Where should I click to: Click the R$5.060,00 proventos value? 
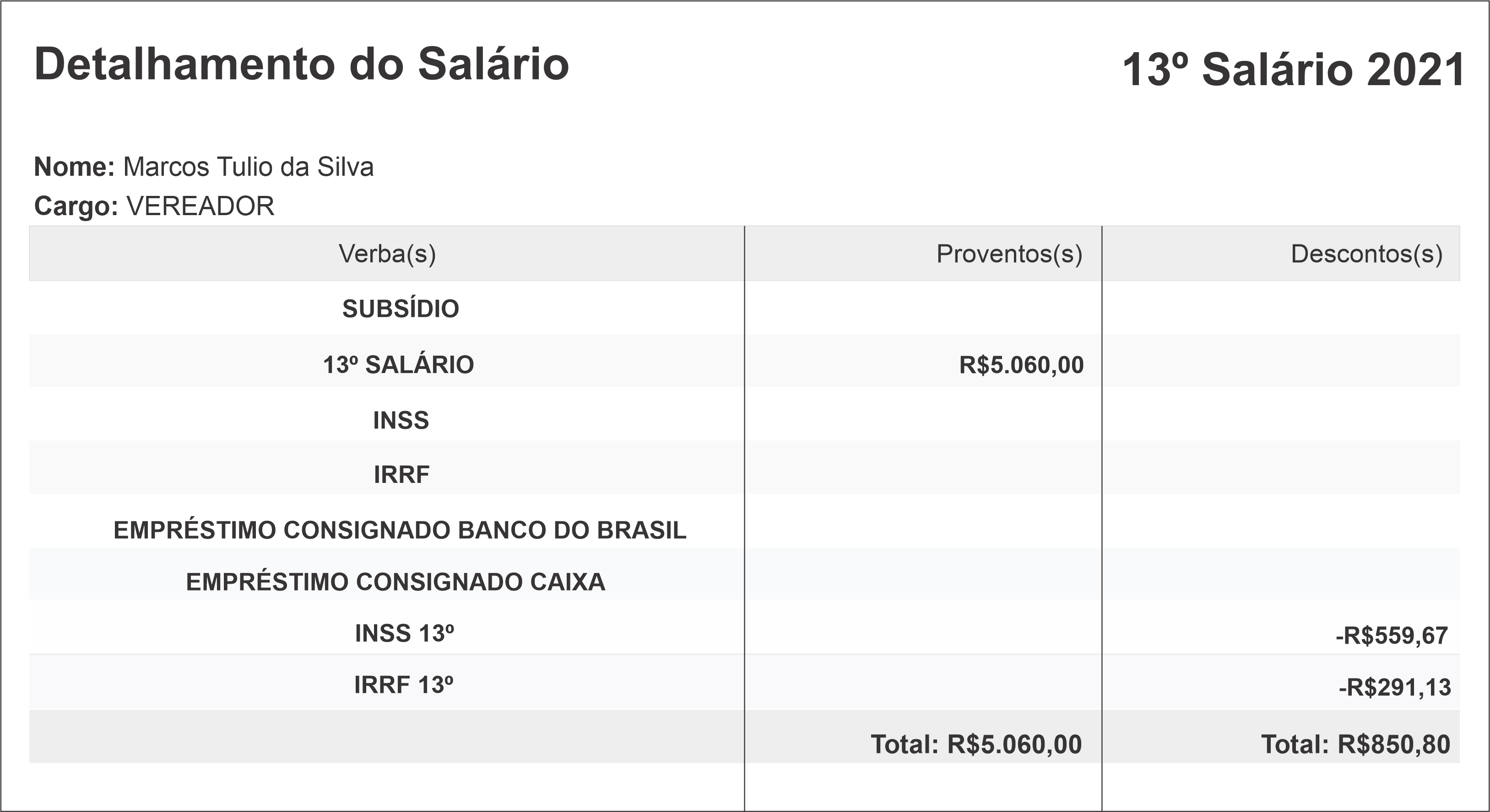(x=1021, y=365)
